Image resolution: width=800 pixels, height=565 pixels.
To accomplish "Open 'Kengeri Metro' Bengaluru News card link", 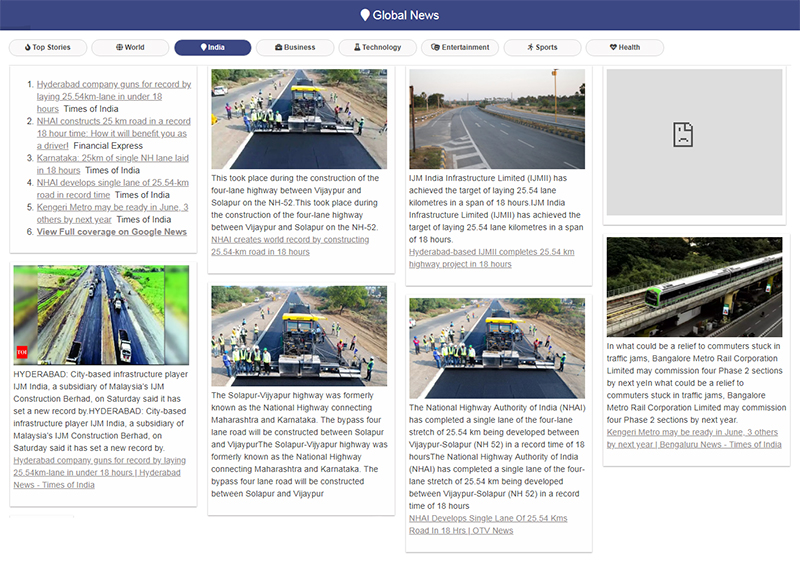I will [x=694, y=438].
